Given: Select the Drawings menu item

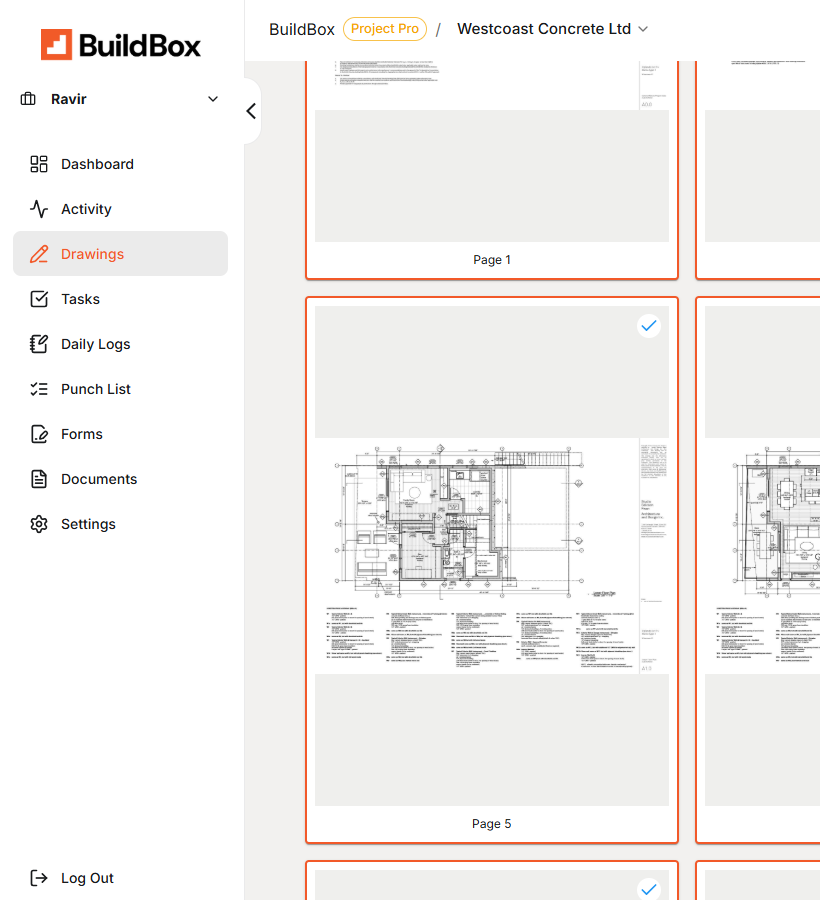Looking at the screenshot, I should pos(121,254).
